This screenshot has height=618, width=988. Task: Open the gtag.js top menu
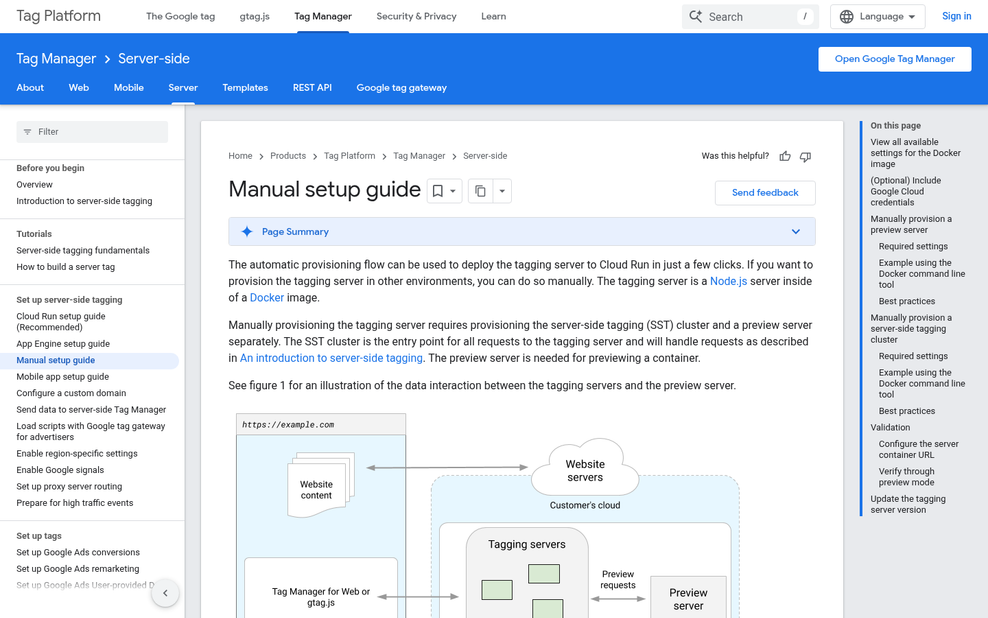click(255, 16)
